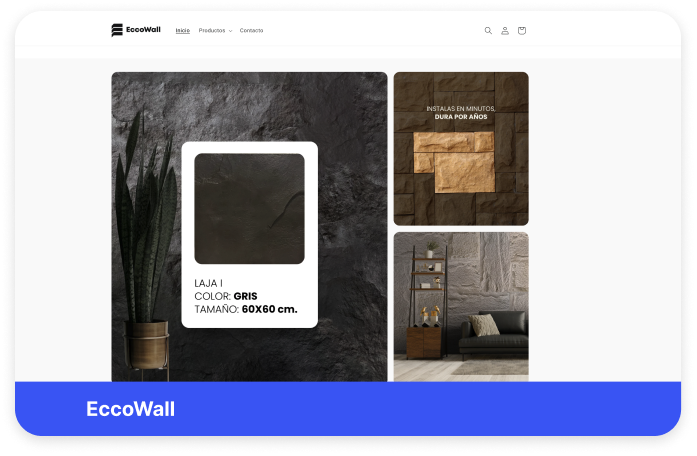Open the Contacto page link

click(x=251, y=31)
